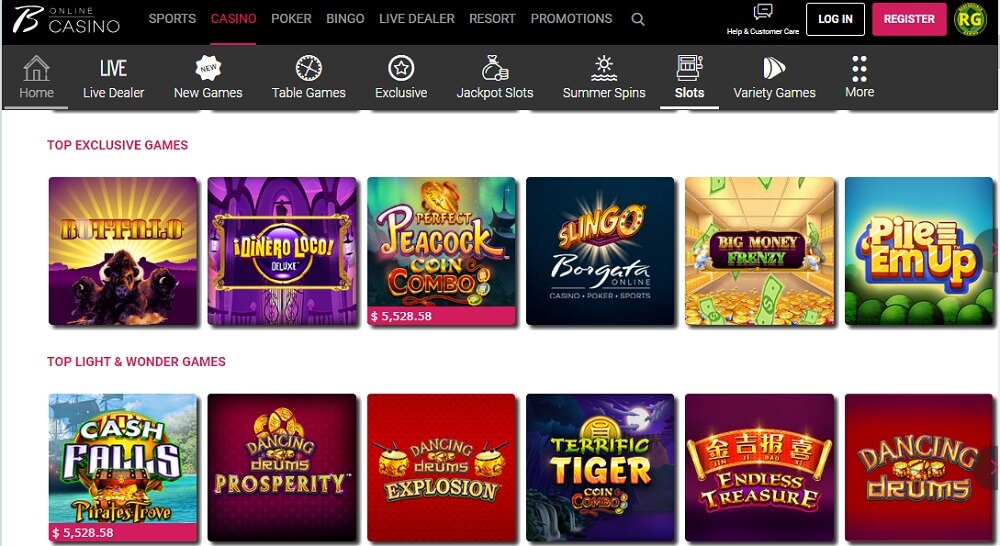This screenshot has width=1000, height=546.
Task: Open the Variety Games icon
Action: click(774, 68)
